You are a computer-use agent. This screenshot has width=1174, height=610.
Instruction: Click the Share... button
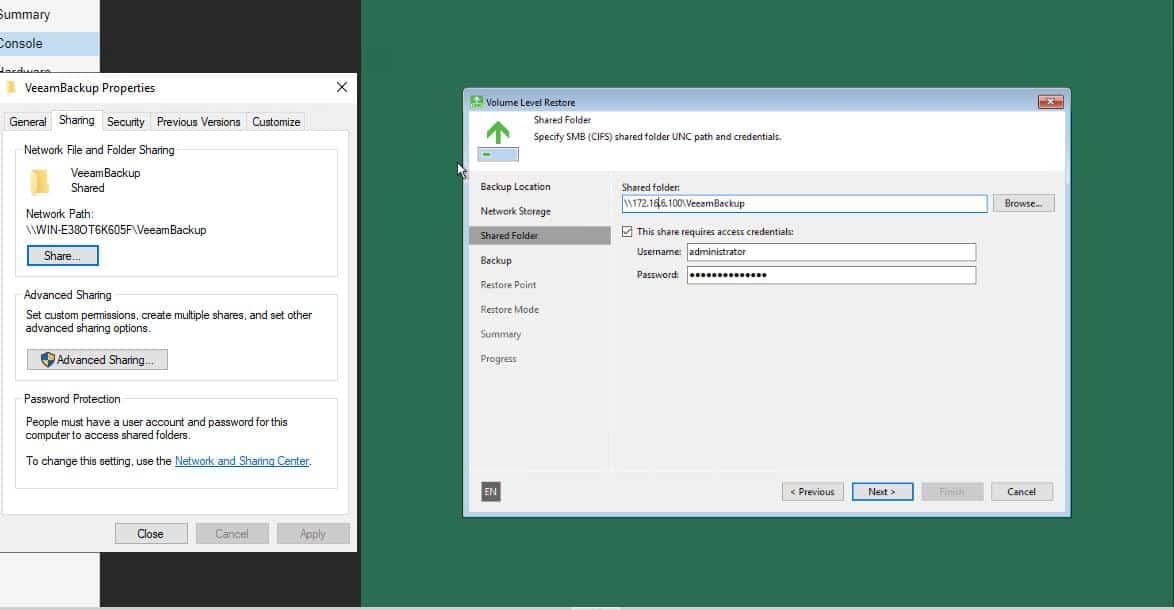click(62, 256)
